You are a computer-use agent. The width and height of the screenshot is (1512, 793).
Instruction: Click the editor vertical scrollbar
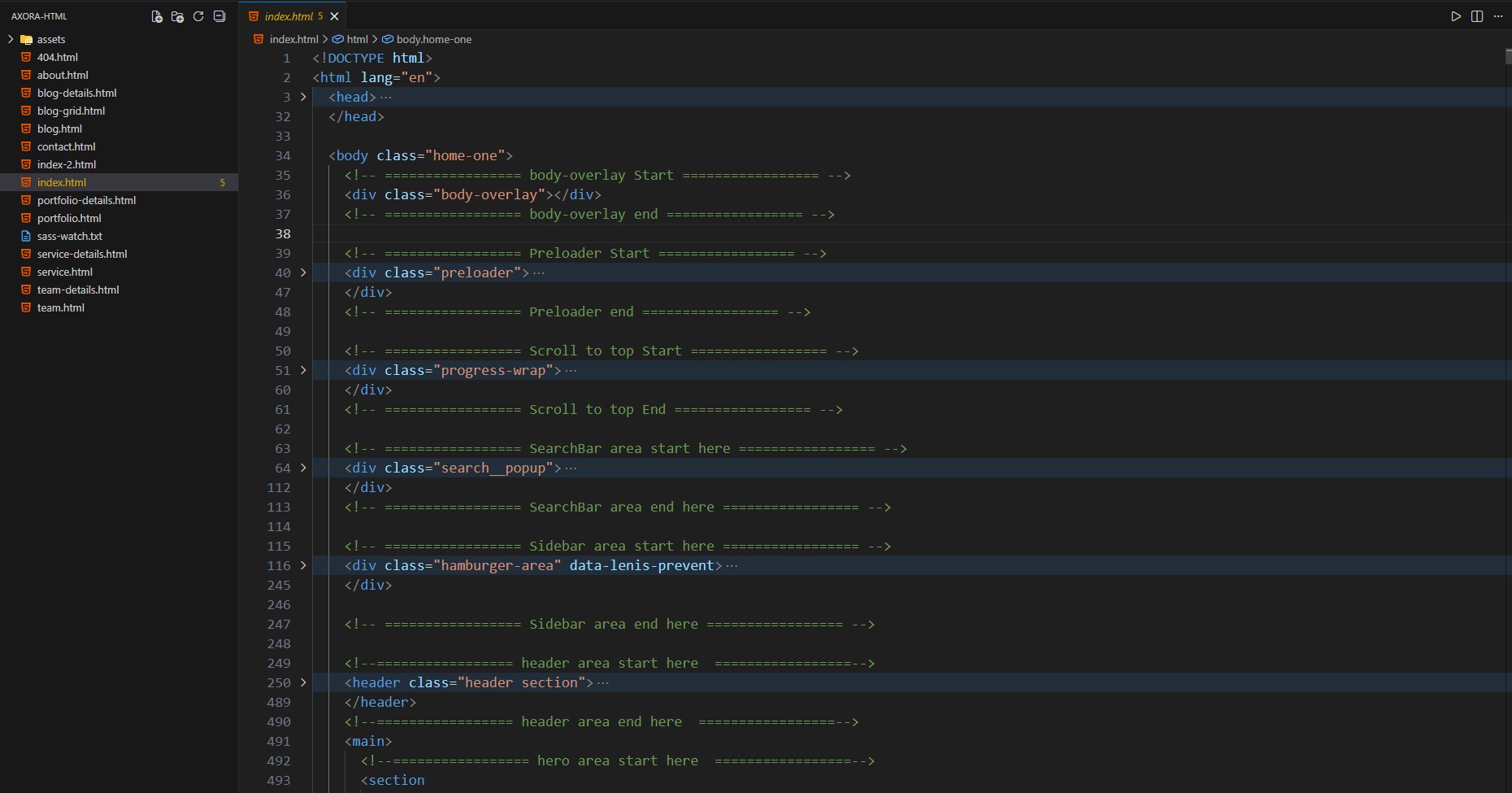(1508, 57)
